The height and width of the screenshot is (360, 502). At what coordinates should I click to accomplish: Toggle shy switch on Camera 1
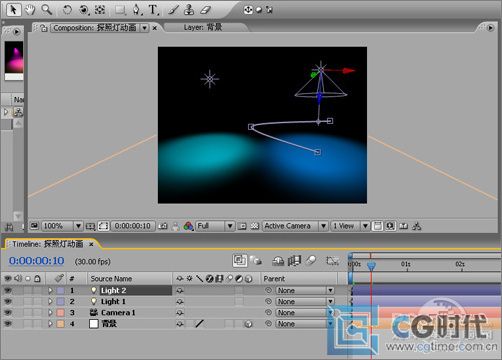[180, 313]
